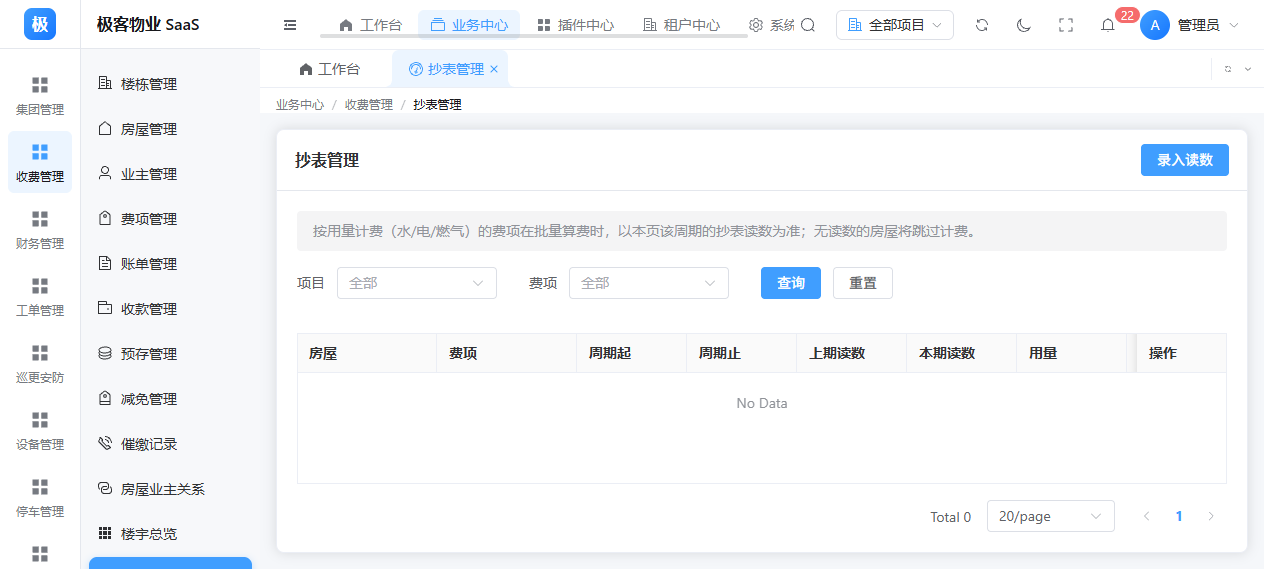This screenshot has width=1264, height=569.
Task: Open 设备管理 in left rail
Action: (40, 430)
